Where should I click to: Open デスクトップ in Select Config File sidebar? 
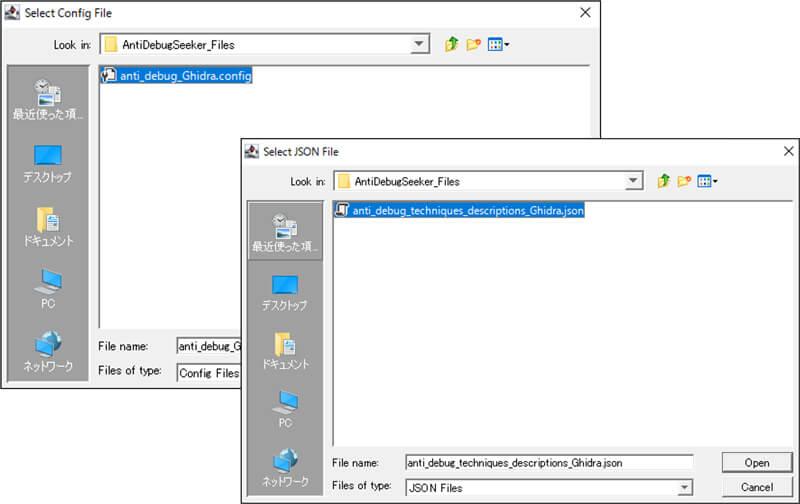coord(48,164)
